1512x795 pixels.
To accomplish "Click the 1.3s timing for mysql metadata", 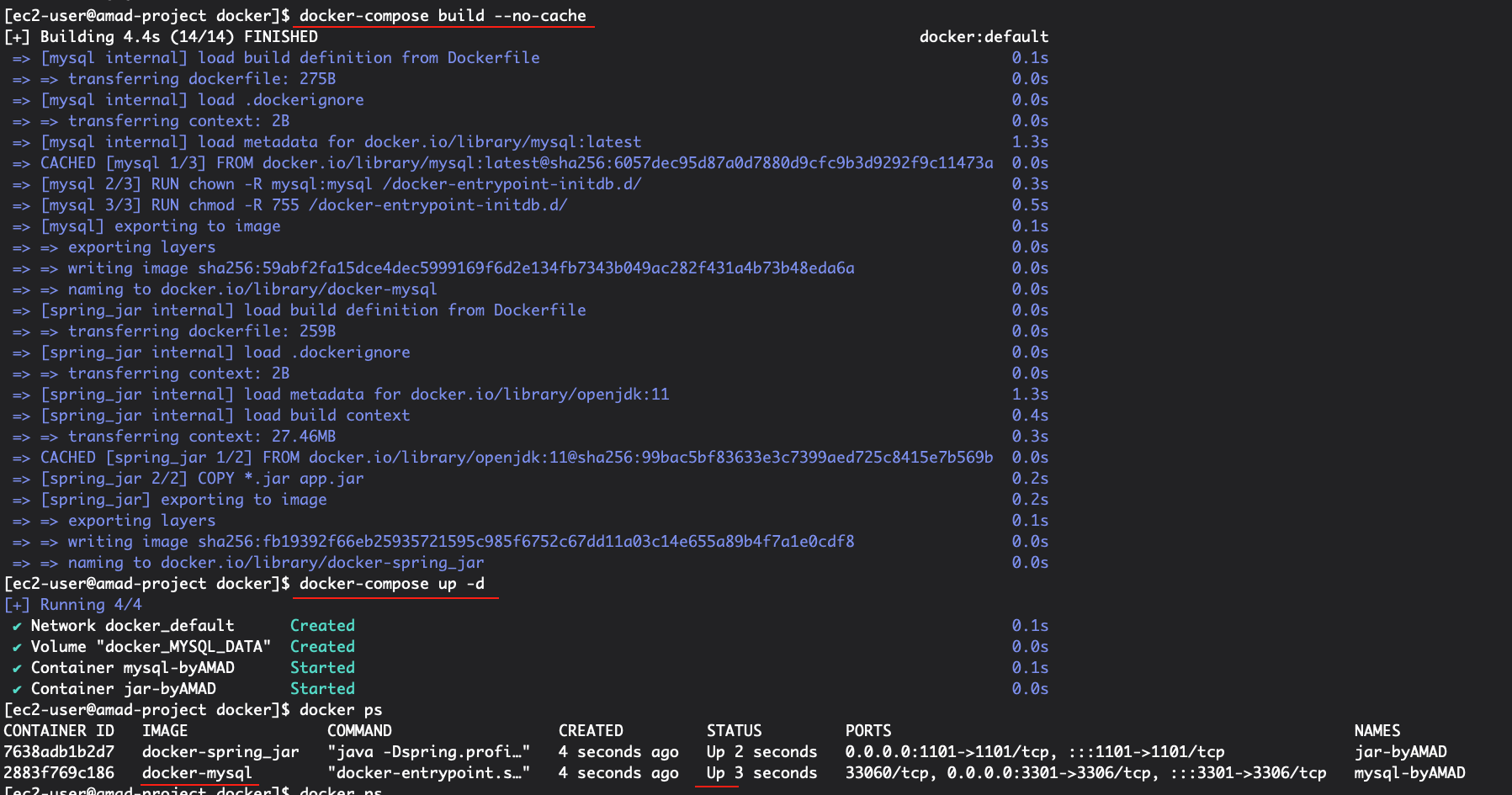I will pos(1030,141).
